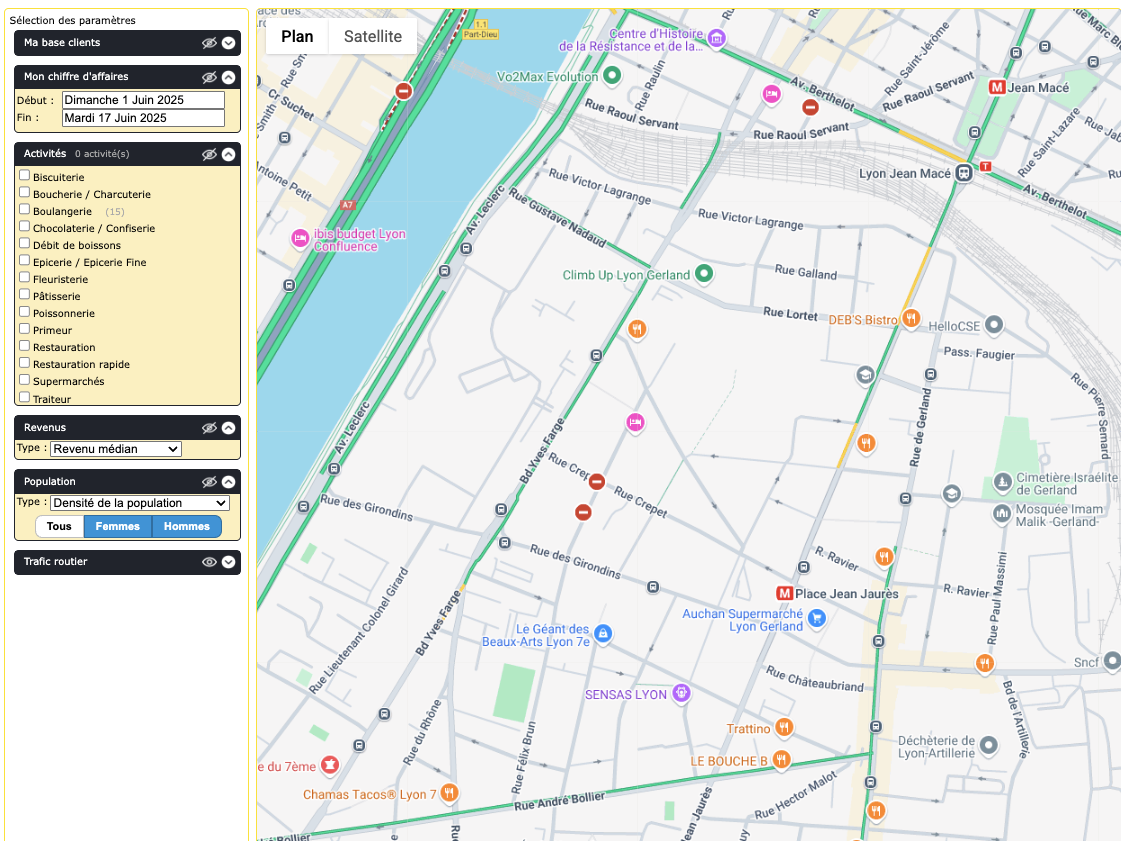Click the Jean Macé metro icon
The image size is (1121, 841).
pyautogui.click(x=997, y=87)
